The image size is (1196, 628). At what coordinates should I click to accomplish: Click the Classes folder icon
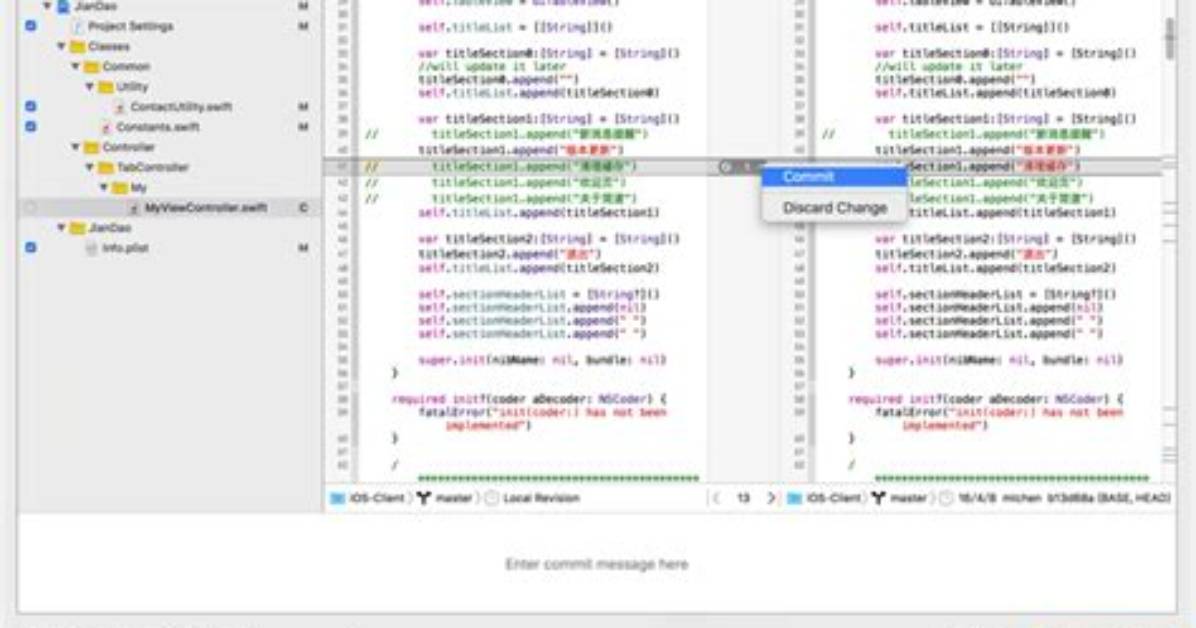(77, 47)
